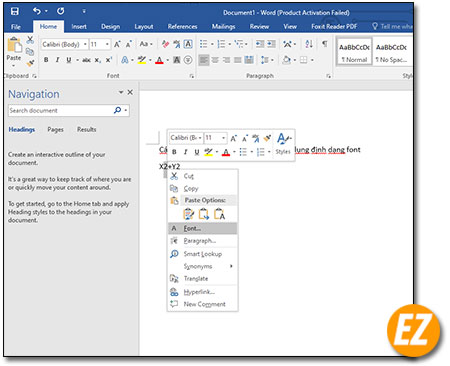Apply yellow text highlight color in ribbon
The image size is (450, 366).
[142, 60]
